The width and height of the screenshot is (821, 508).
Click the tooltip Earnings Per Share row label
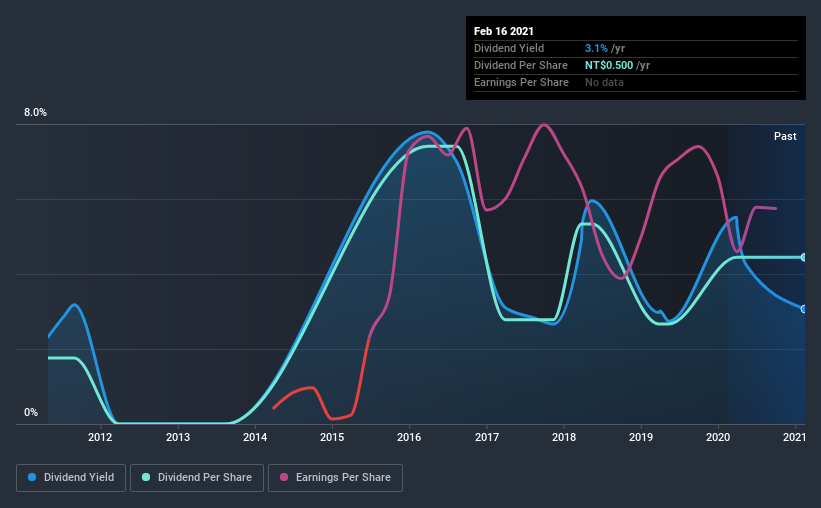click(x=521, y=82)
